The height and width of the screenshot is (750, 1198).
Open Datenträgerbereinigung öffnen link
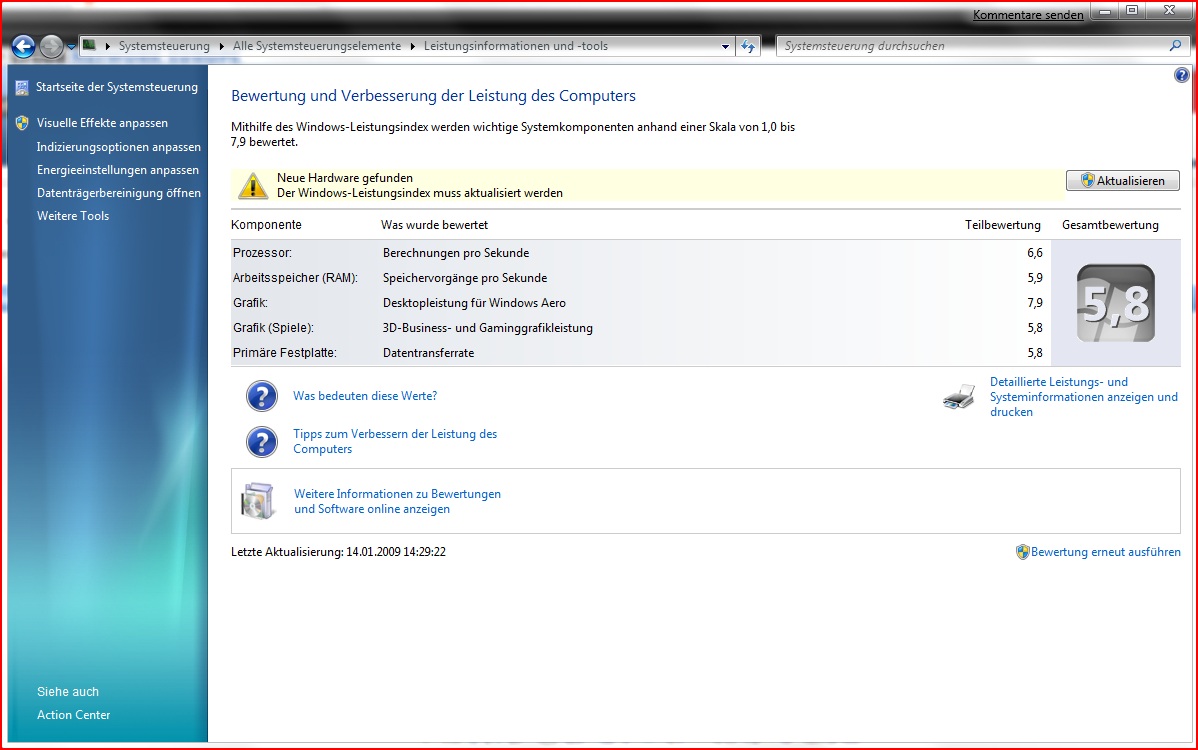pos(118,192)
